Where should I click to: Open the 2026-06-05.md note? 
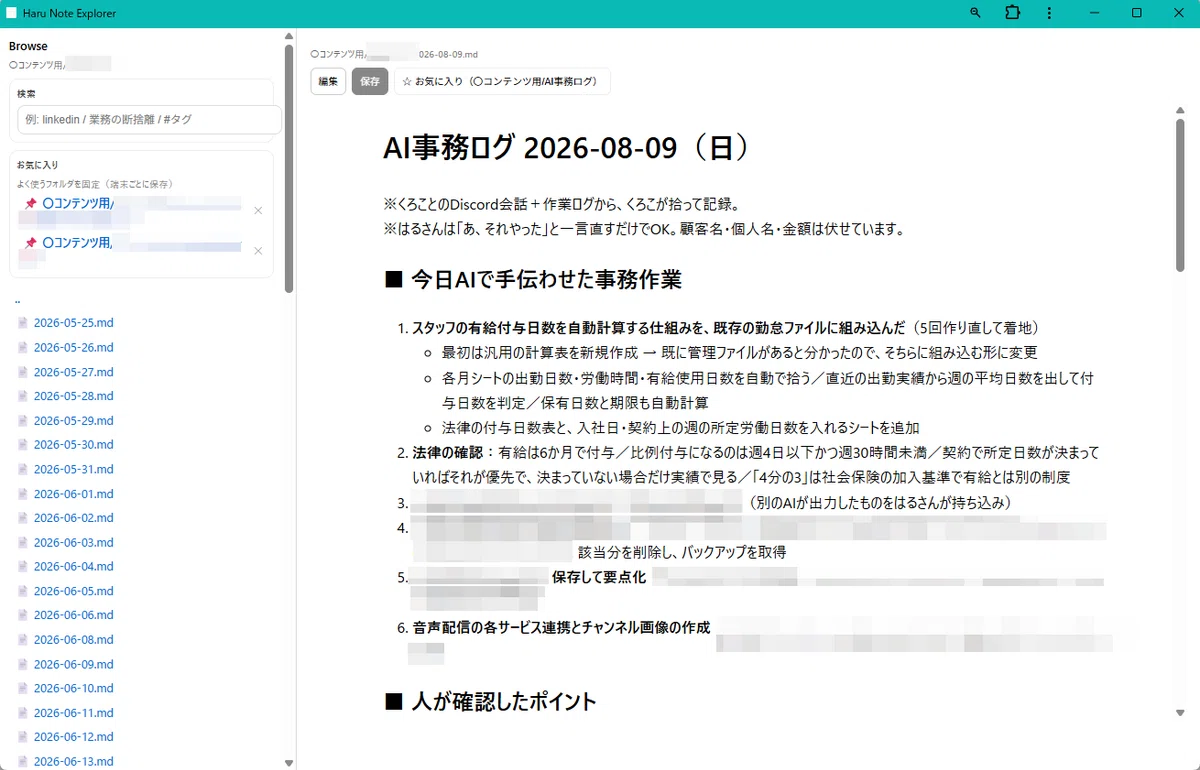point(73,591)
